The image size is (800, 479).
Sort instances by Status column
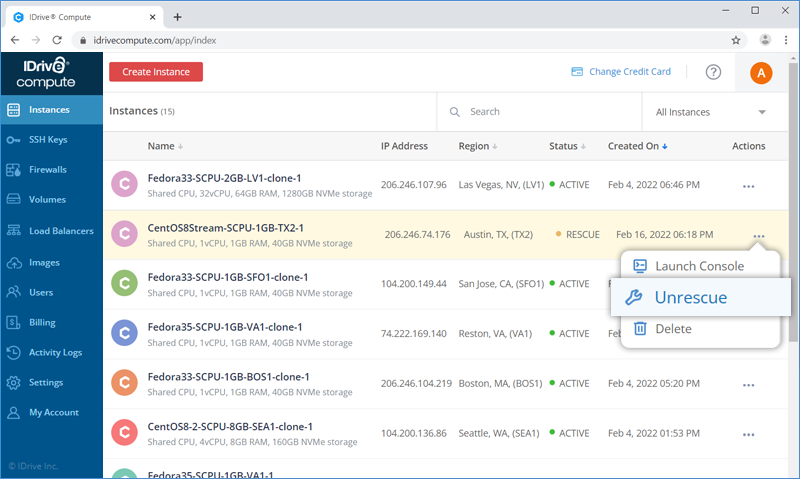pyautogui.click(x=567, y=146)
